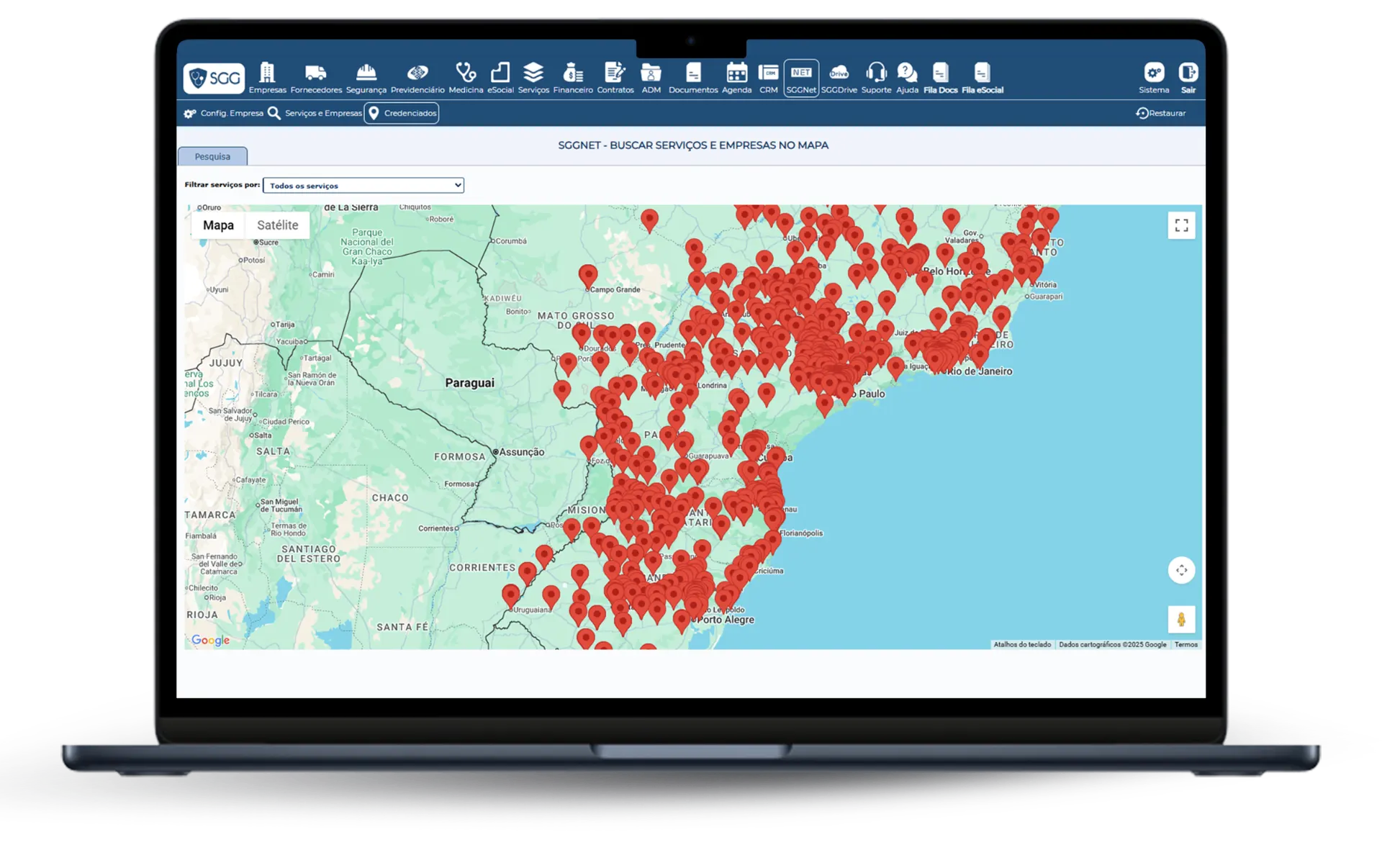Click the Porto Alegre map label

pyautogui.click(x=726, y=620)
